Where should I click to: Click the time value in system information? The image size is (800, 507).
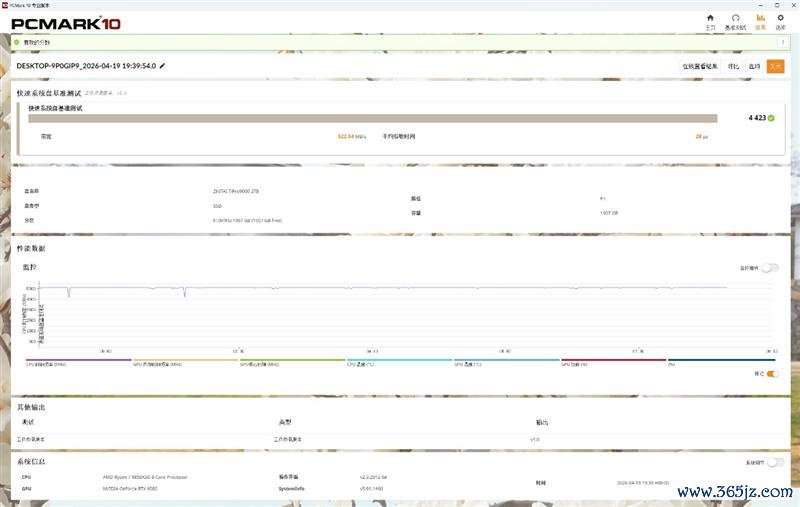(643, 483)
